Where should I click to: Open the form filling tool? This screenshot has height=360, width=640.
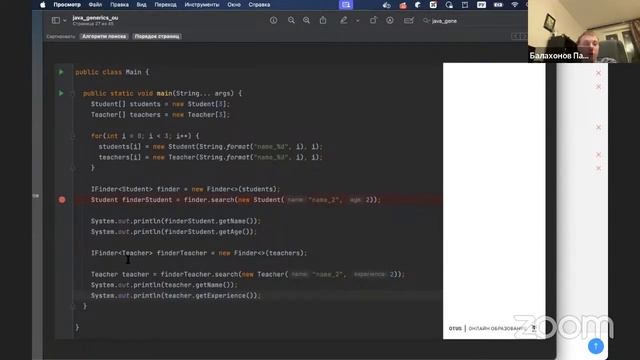point(409,20)
